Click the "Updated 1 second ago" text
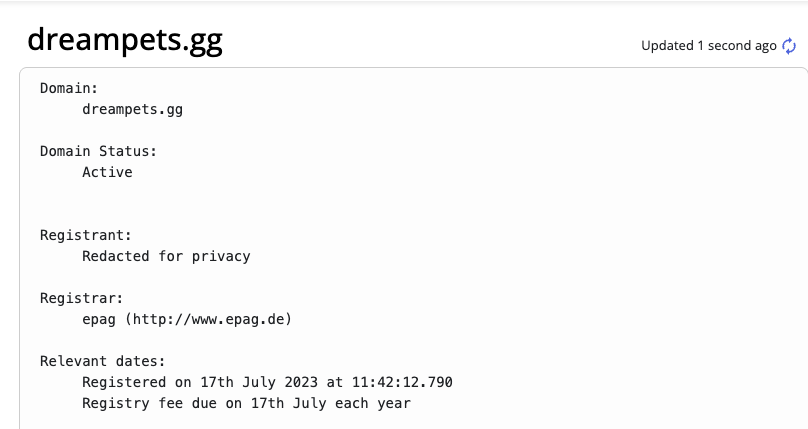The height and width of the screenshot is (429, 808). (709, 46)
